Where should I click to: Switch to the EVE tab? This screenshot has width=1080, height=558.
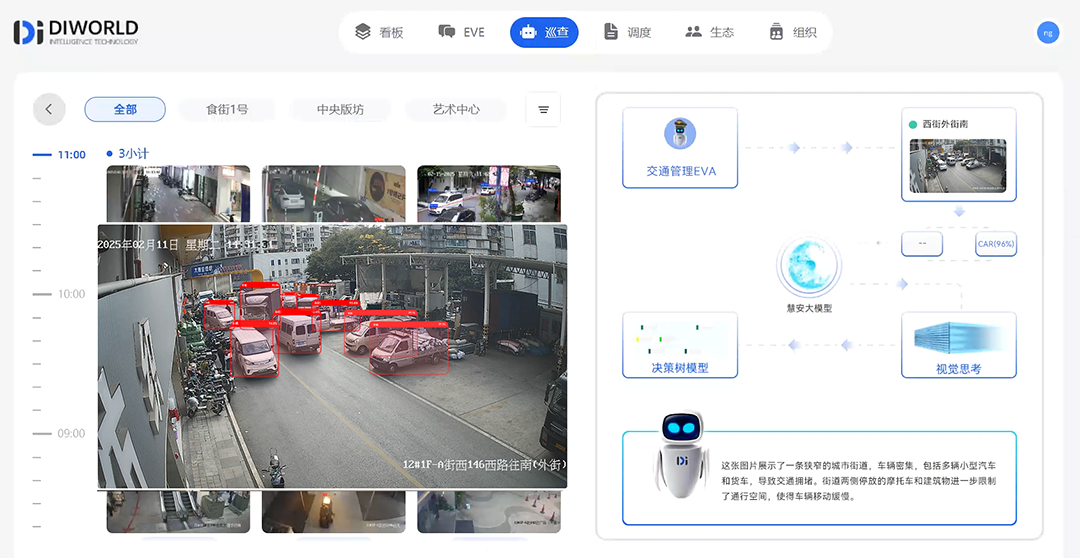point(461,32)
